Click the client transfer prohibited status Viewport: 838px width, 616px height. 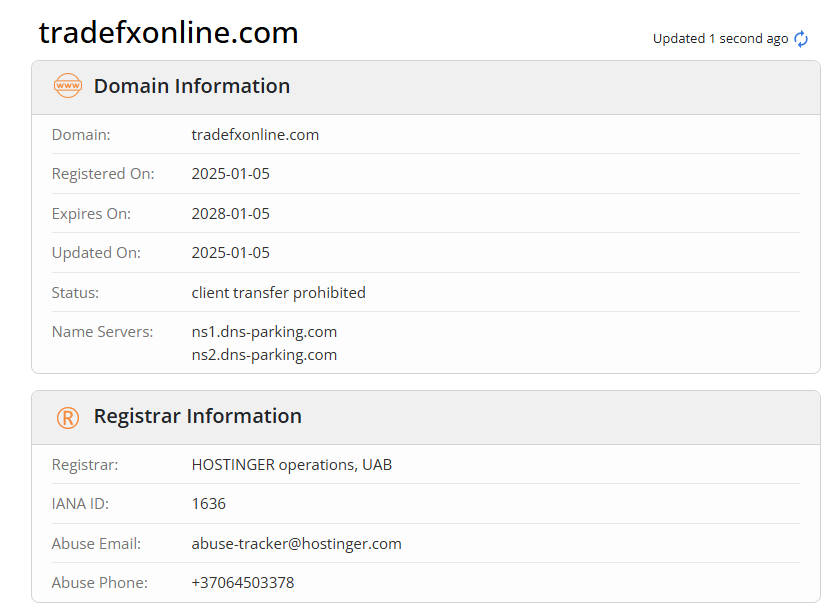[279, 293]
